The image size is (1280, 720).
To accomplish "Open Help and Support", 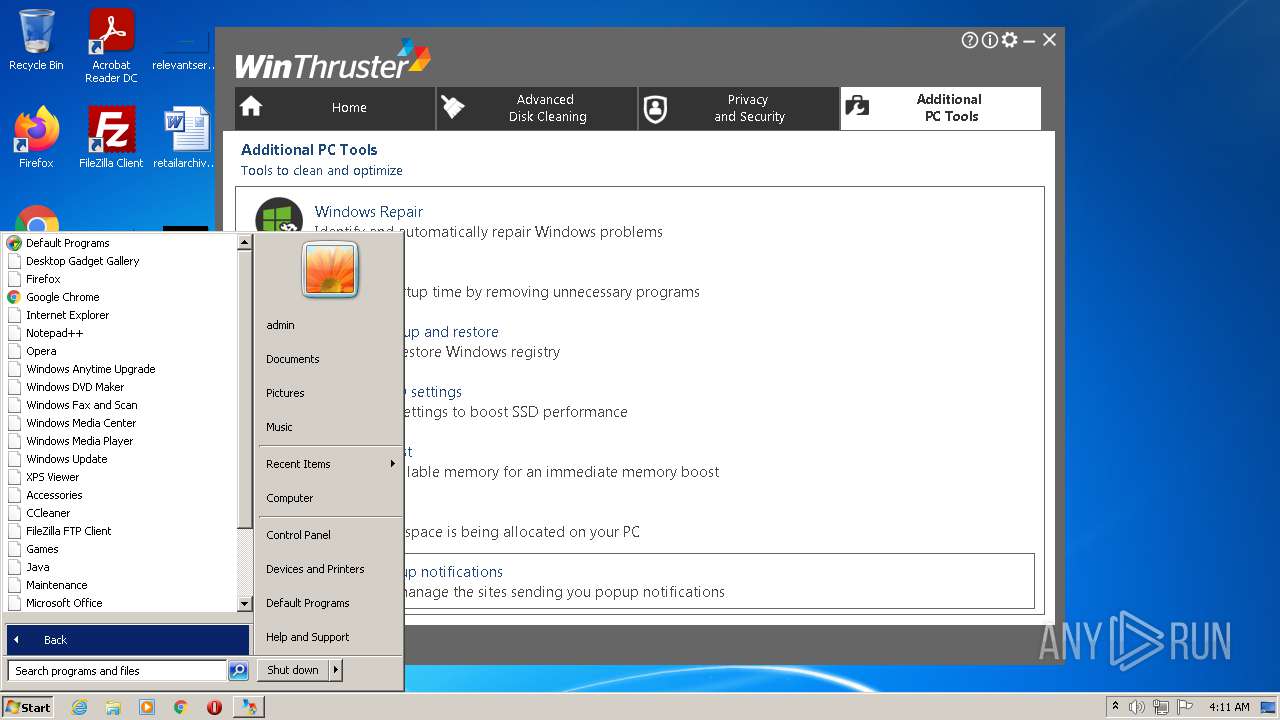I will point(329,637).
